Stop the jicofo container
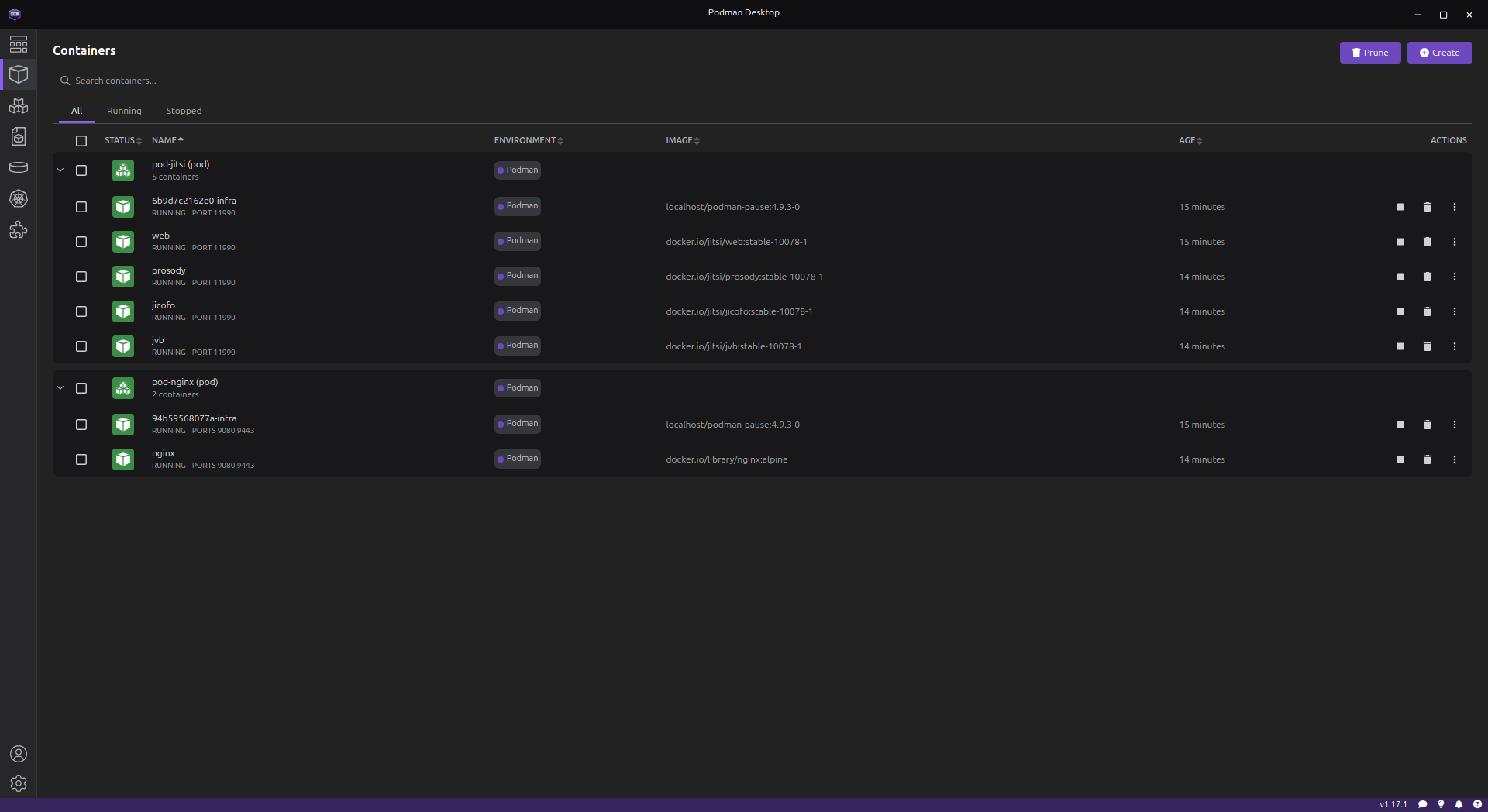Image resolution: width=1488 pixels, height=812 pixels. click(1400, 311)
